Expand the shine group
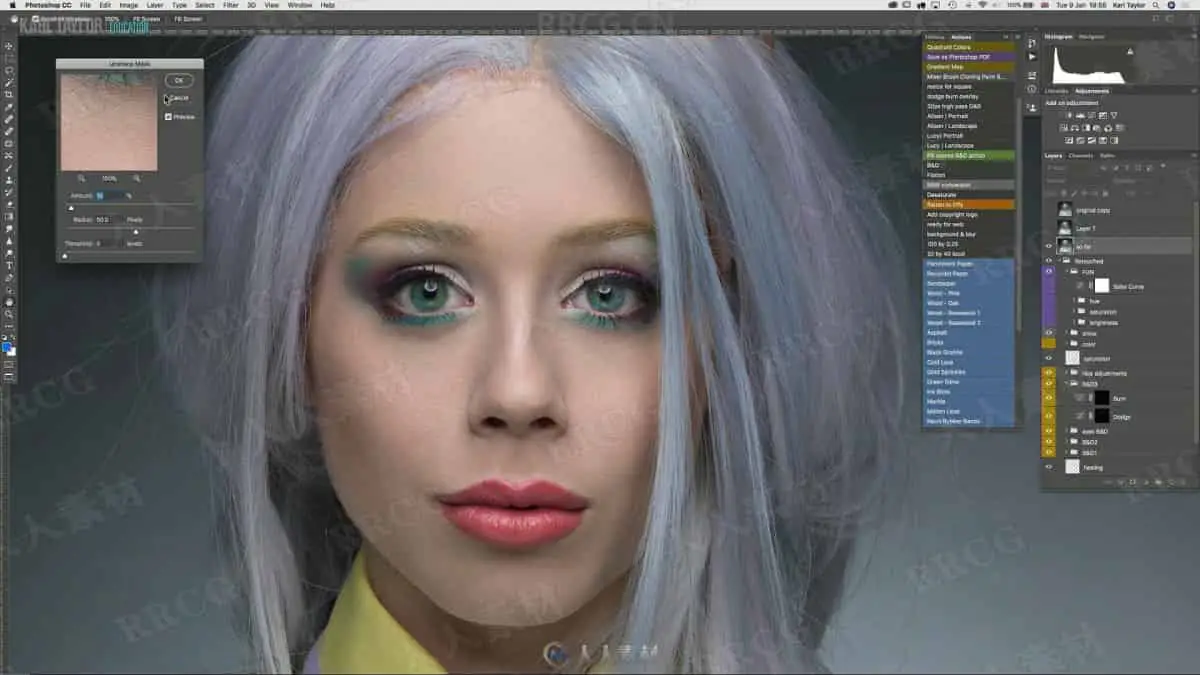The width and height of the screenshot is (1200, 675). (1067, 333)
